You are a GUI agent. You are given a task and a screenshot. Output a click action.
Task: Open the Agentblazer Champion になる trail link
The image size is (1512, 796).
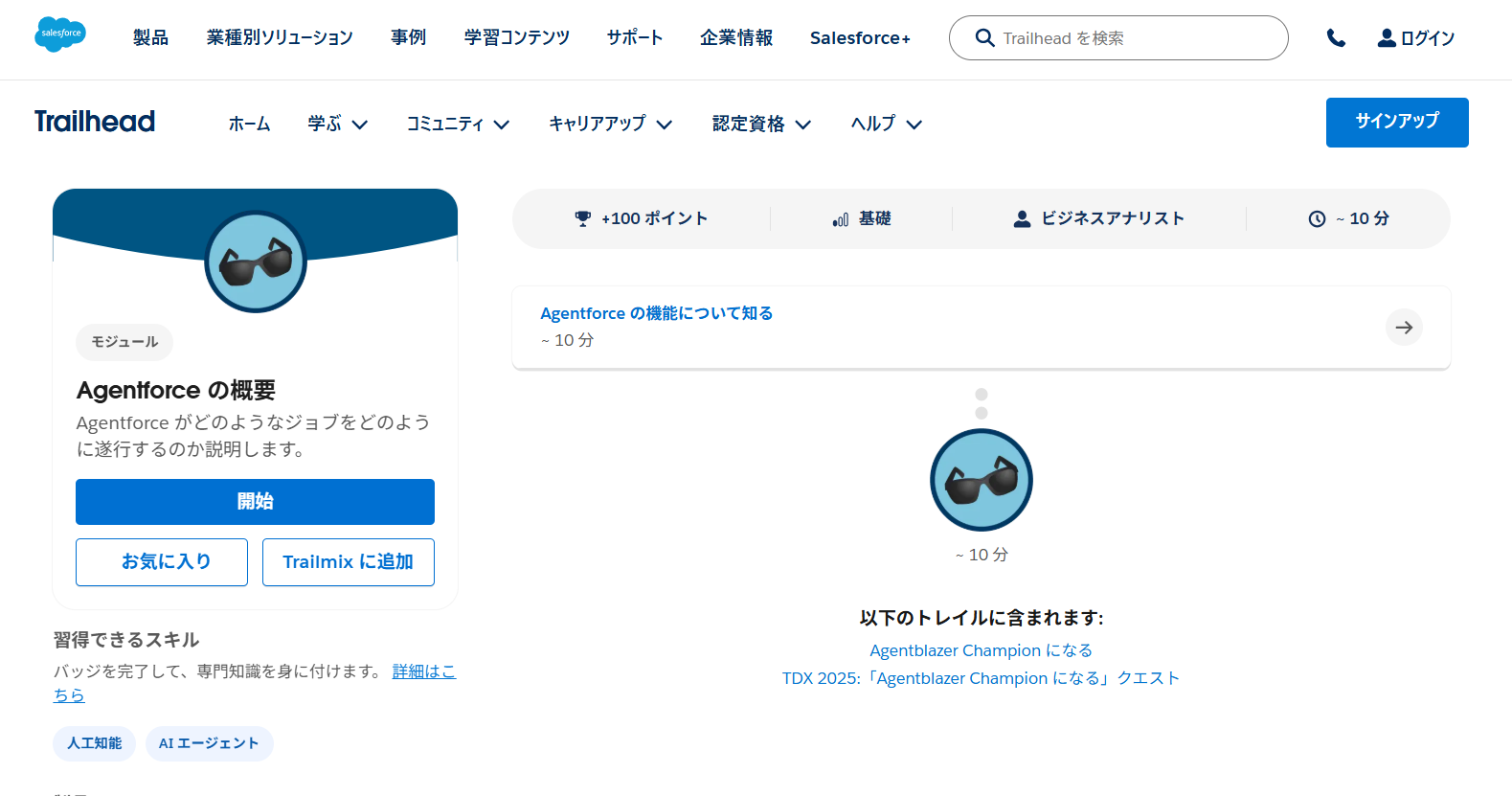coord(981,650)
